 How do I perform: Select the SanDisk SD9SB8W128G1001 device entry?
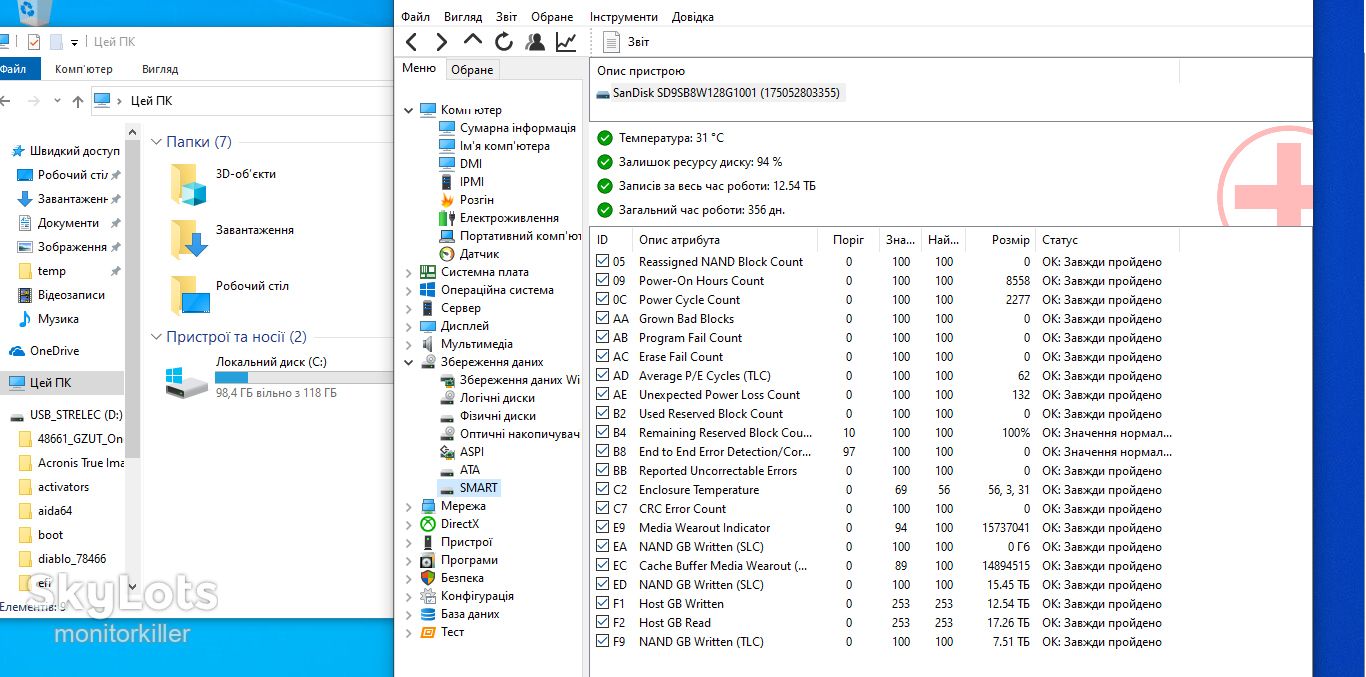point(720,93)
